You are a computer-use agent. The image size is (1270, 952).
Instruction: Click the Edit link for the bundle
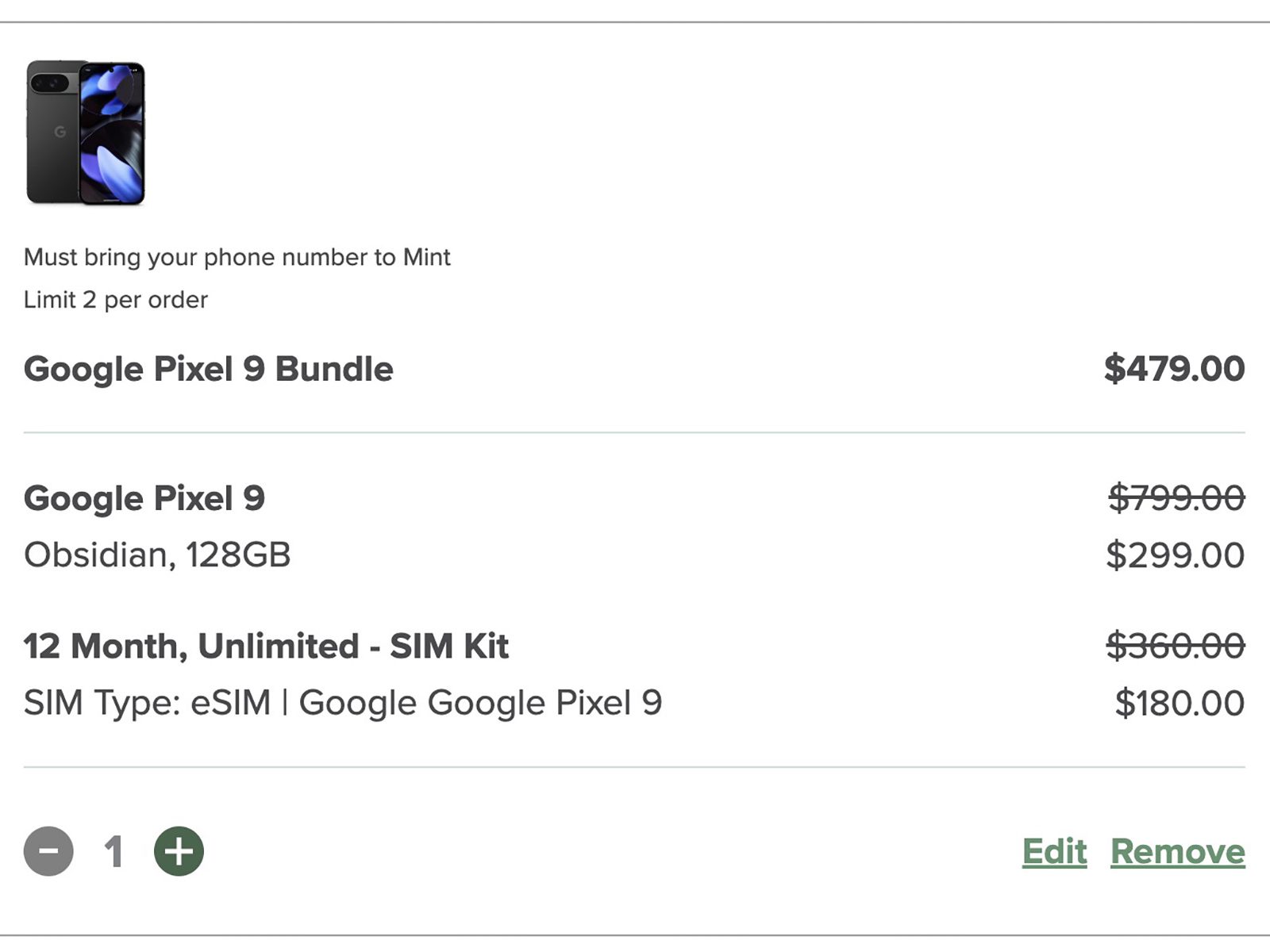tap(1054, 851)
